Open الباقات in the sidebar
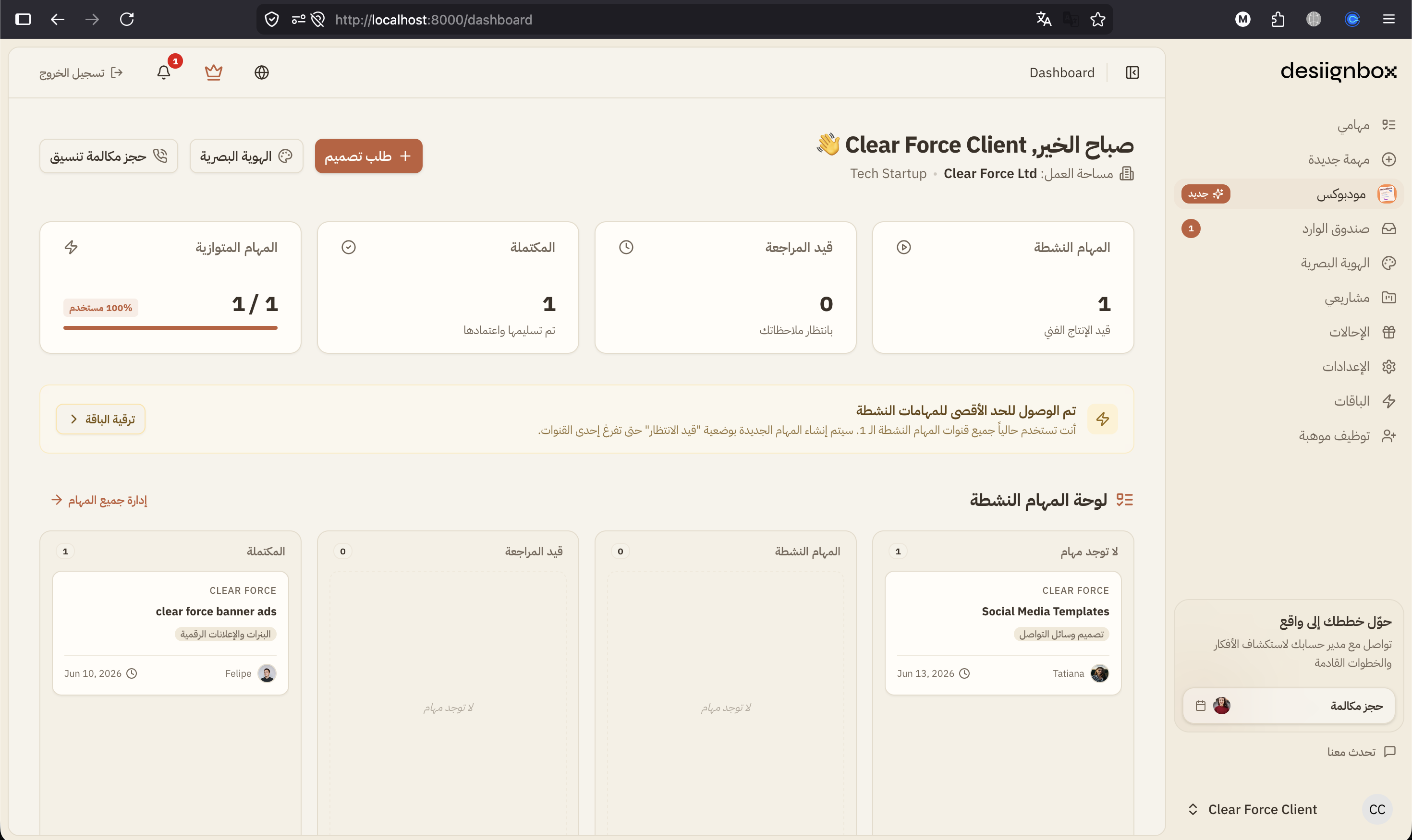1412x840 pixels. 1289,401
